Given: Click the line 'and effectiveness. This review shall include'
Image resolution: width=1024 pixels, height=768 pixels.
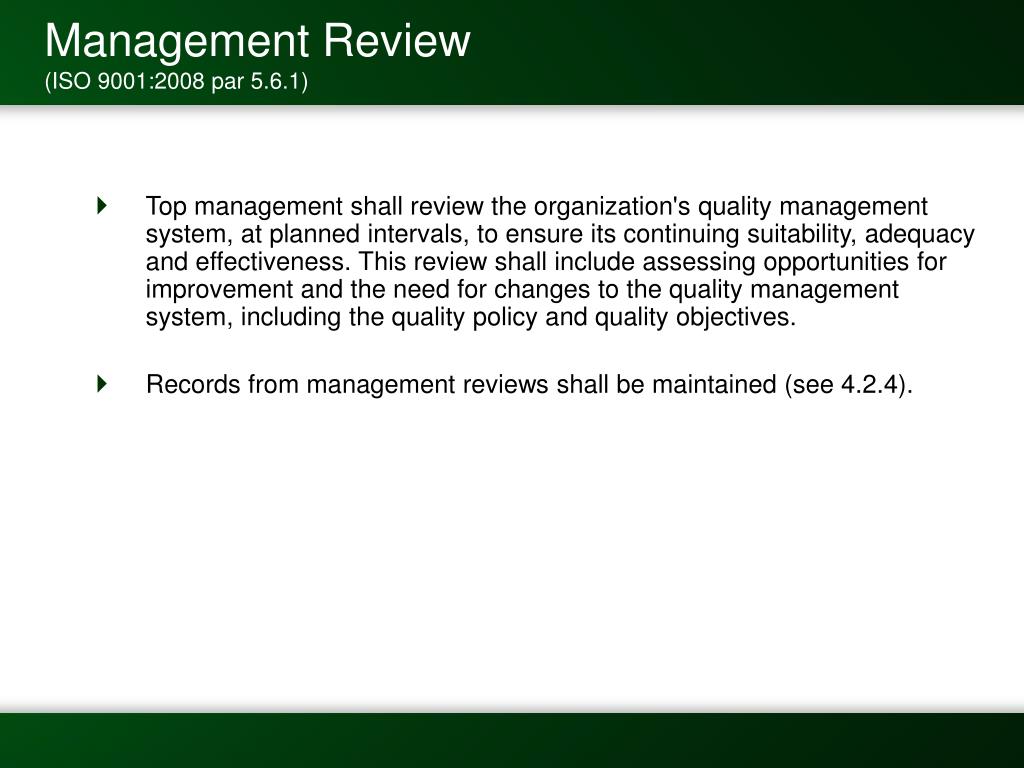Looking at the screenshot, I should pyautogui.click(x=546, y=262).
